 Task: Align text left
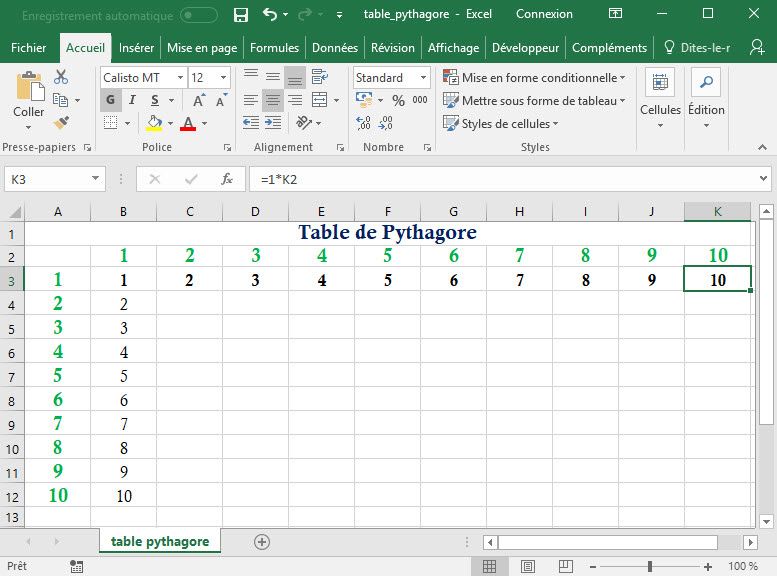click(x=251, y=100)
